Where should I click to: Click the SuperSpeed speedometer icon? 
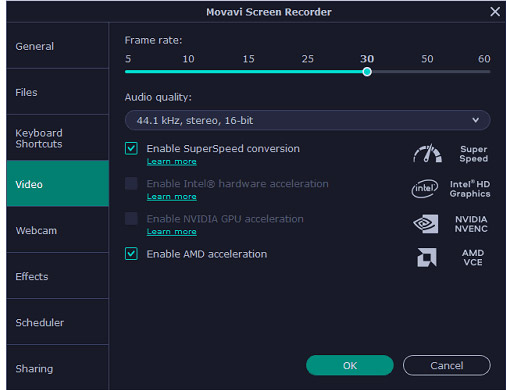(x=428, y=153)
